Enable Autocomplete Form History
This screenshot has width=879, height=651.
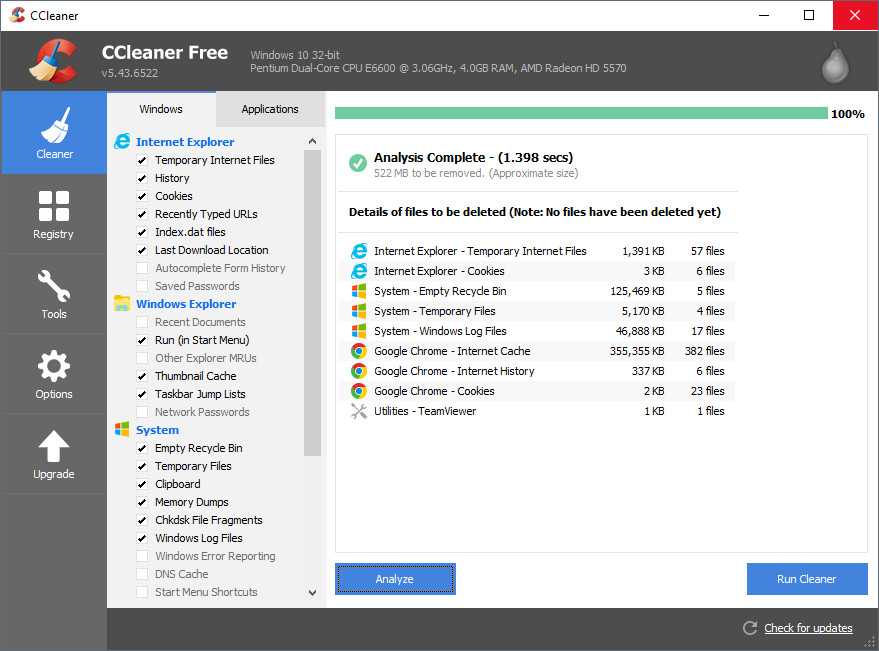[x=142, y=268]
